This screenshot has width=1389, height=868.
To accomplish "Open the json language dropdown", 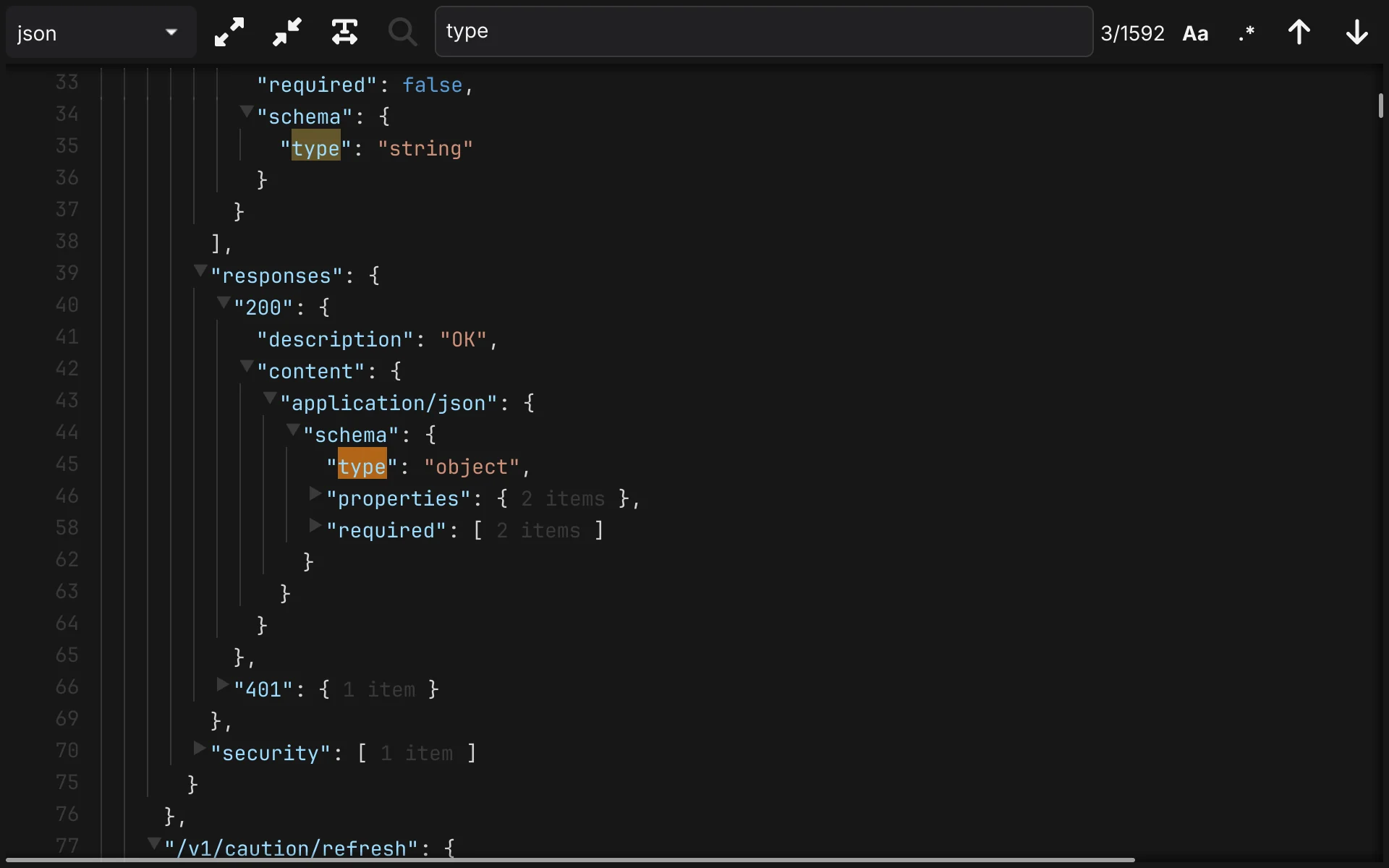I will coord(101,33).
